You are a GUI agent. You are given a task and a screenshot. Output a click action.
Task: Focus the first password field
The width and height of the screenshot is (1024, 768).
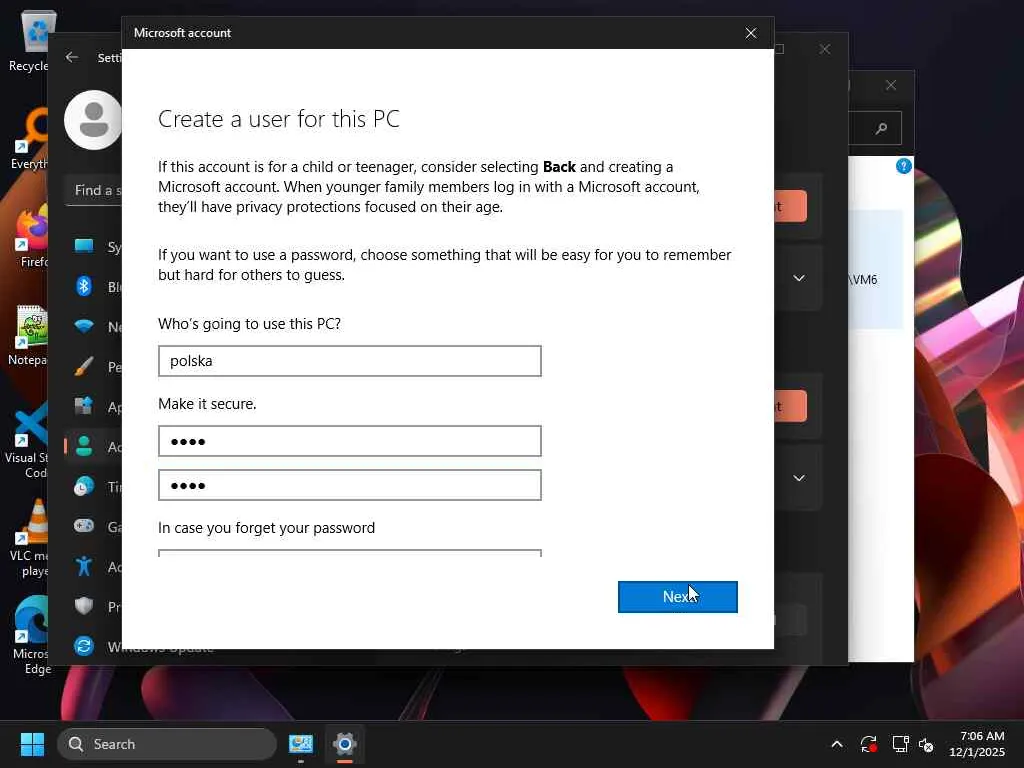pyautogui.click(x=349, y=441)
